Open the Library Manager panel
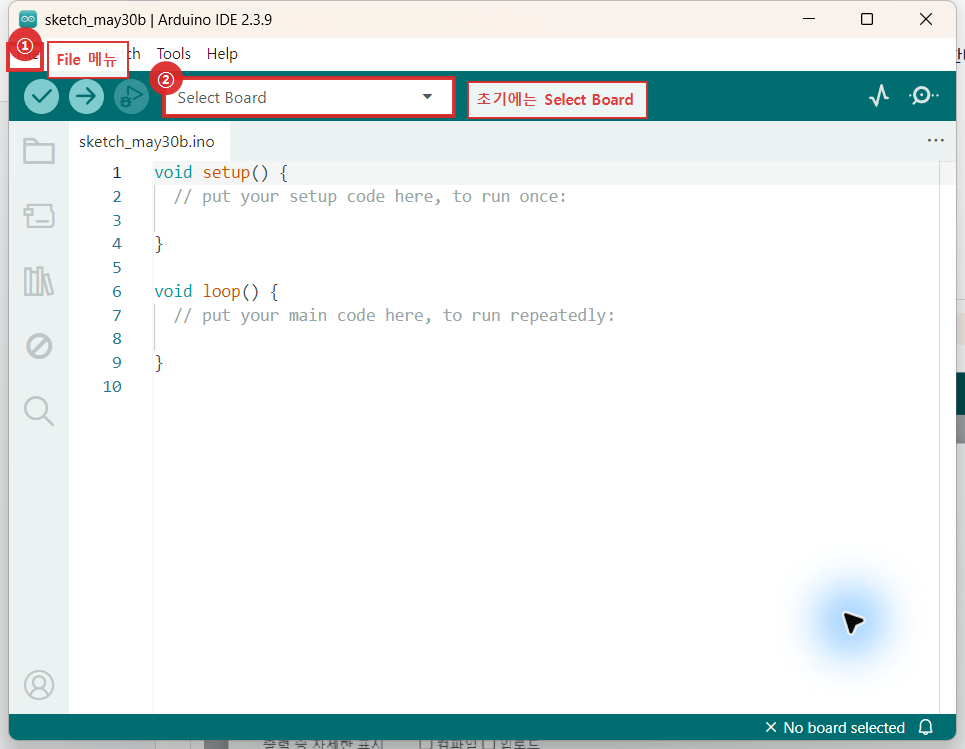 click(39, 281)
